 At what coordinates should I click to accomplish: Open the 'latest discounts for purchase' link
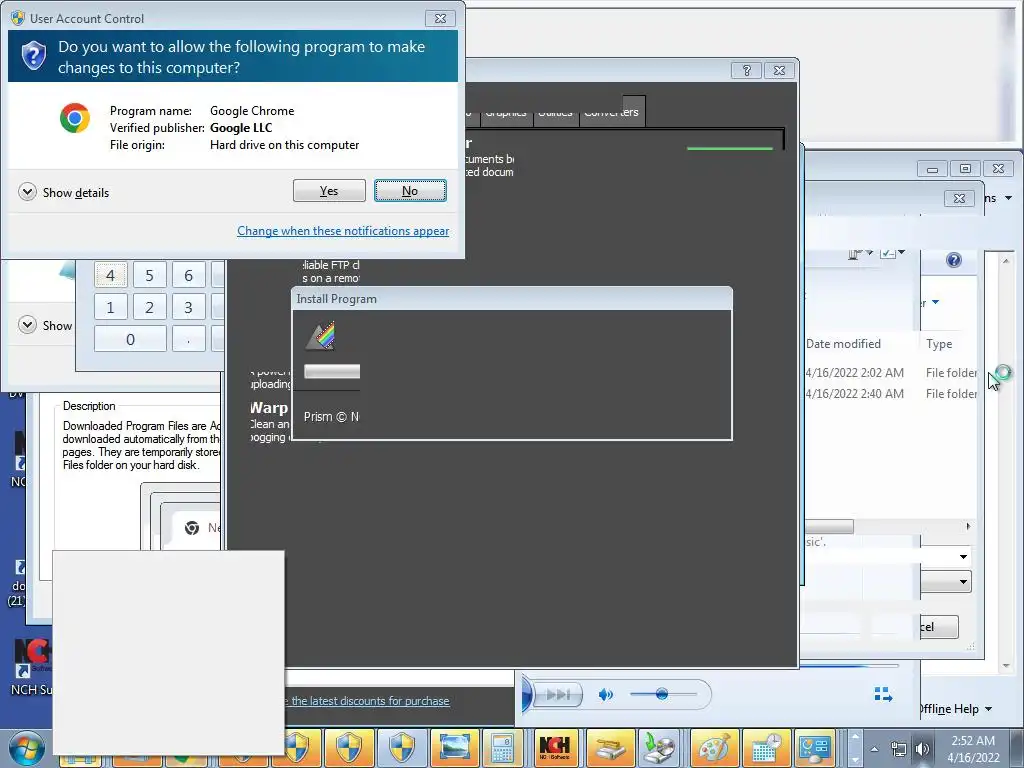point(368,701)
